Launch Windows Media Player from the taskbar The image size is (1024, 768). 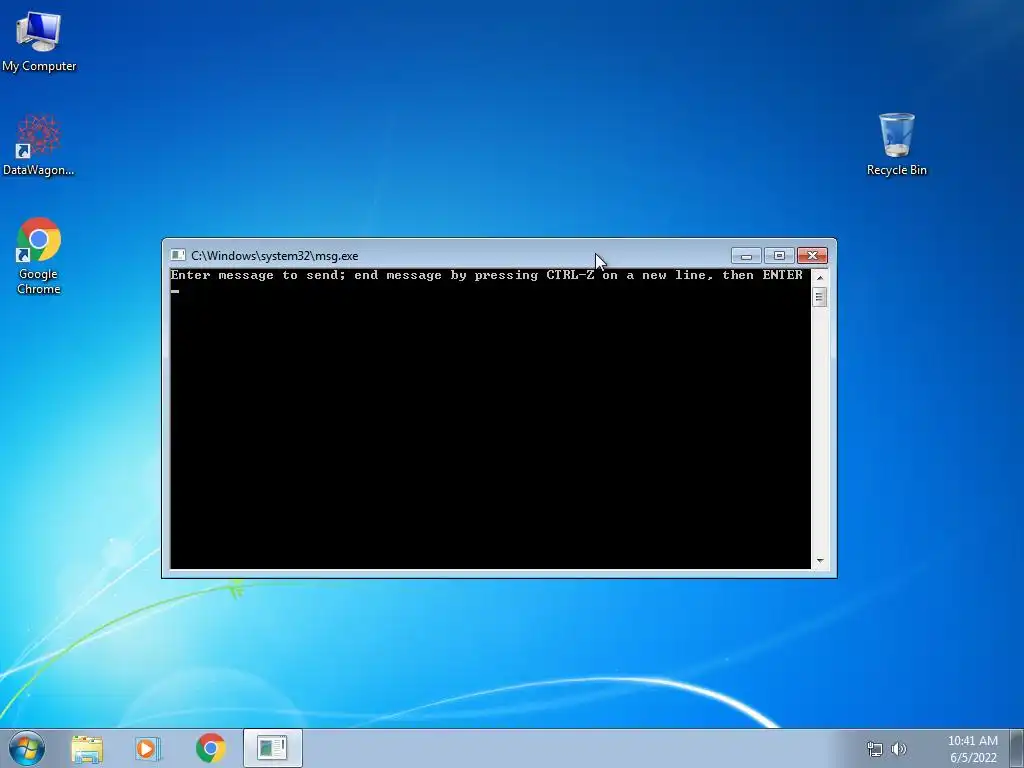pyautogui.click(x=148, y=748)
